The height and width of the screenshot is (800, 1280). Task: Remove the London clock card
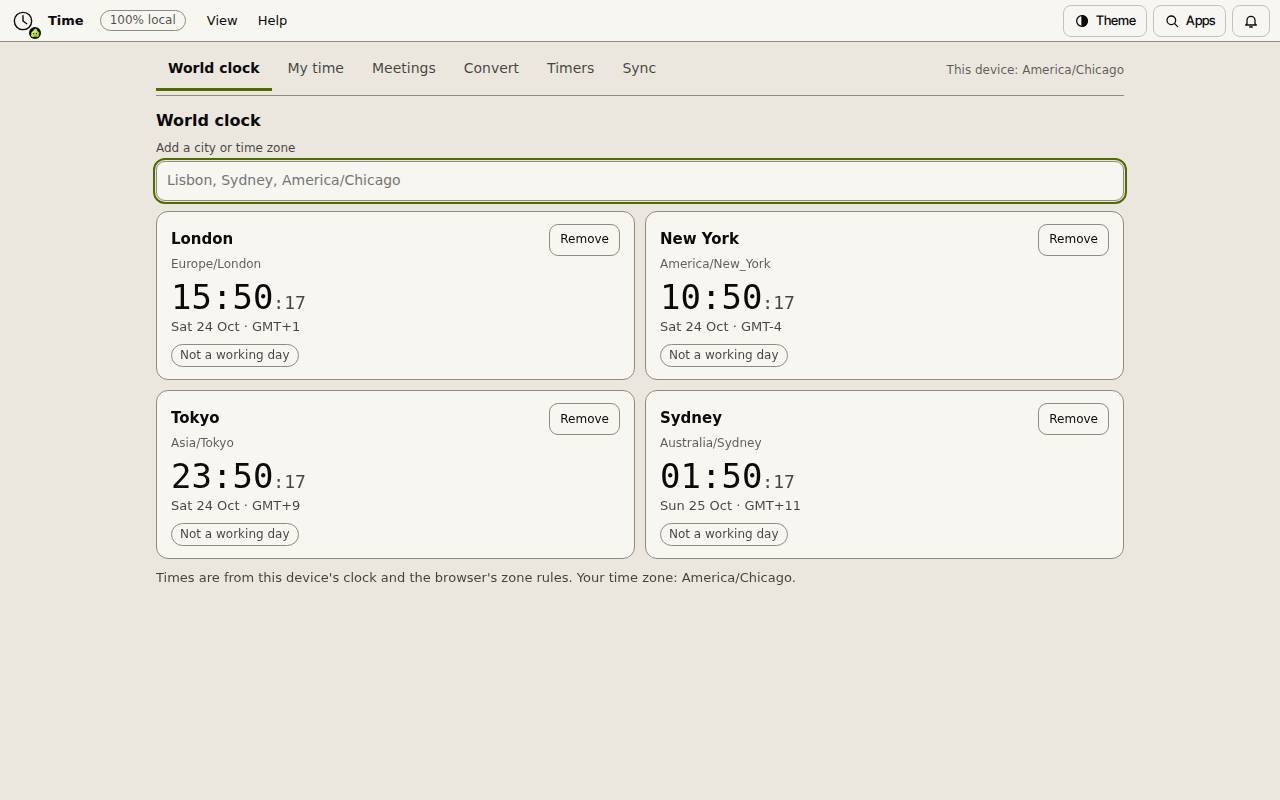(x=584, y=239)
